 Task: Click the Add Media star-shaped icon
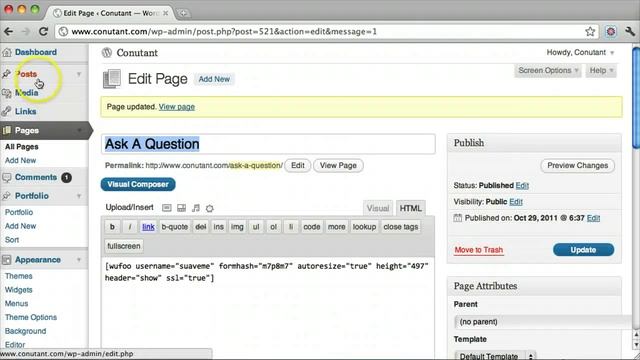pos(209,208)
